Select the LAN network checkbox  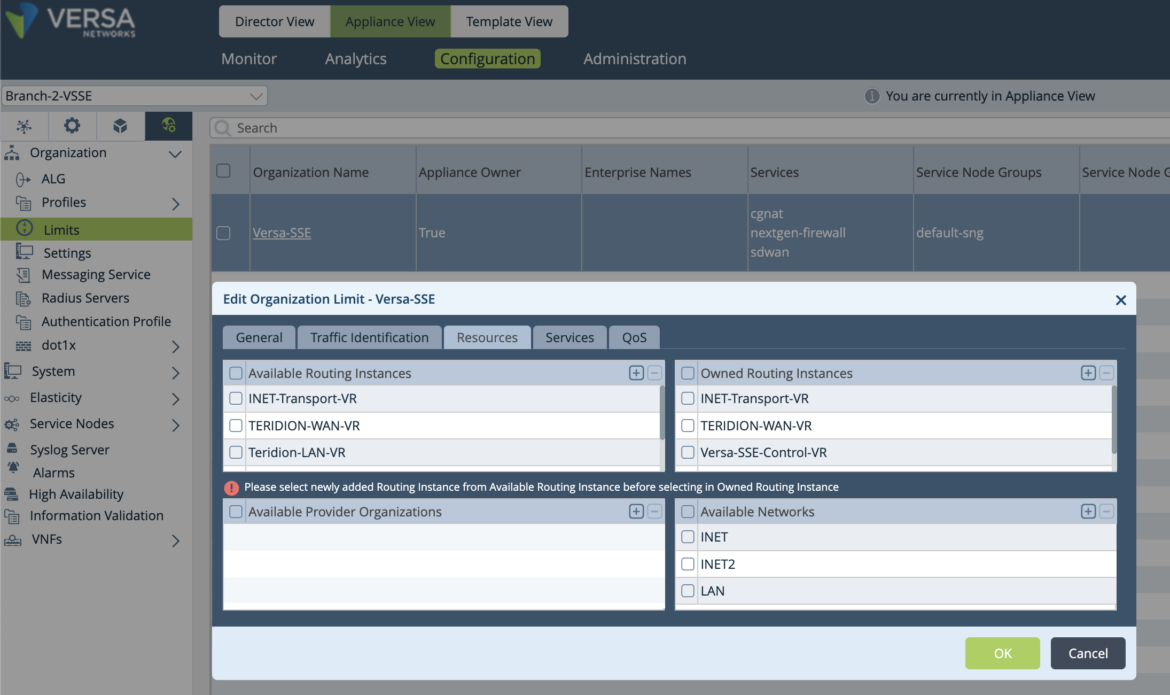pyautogui.click(x=687, y=590)
